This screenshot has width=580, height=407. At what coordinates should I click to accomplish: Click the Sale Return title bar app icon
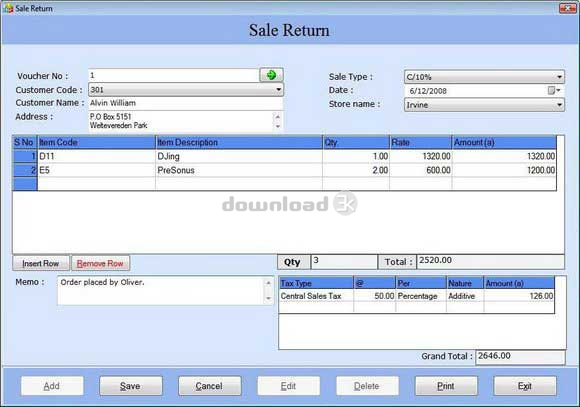[8, 8]
